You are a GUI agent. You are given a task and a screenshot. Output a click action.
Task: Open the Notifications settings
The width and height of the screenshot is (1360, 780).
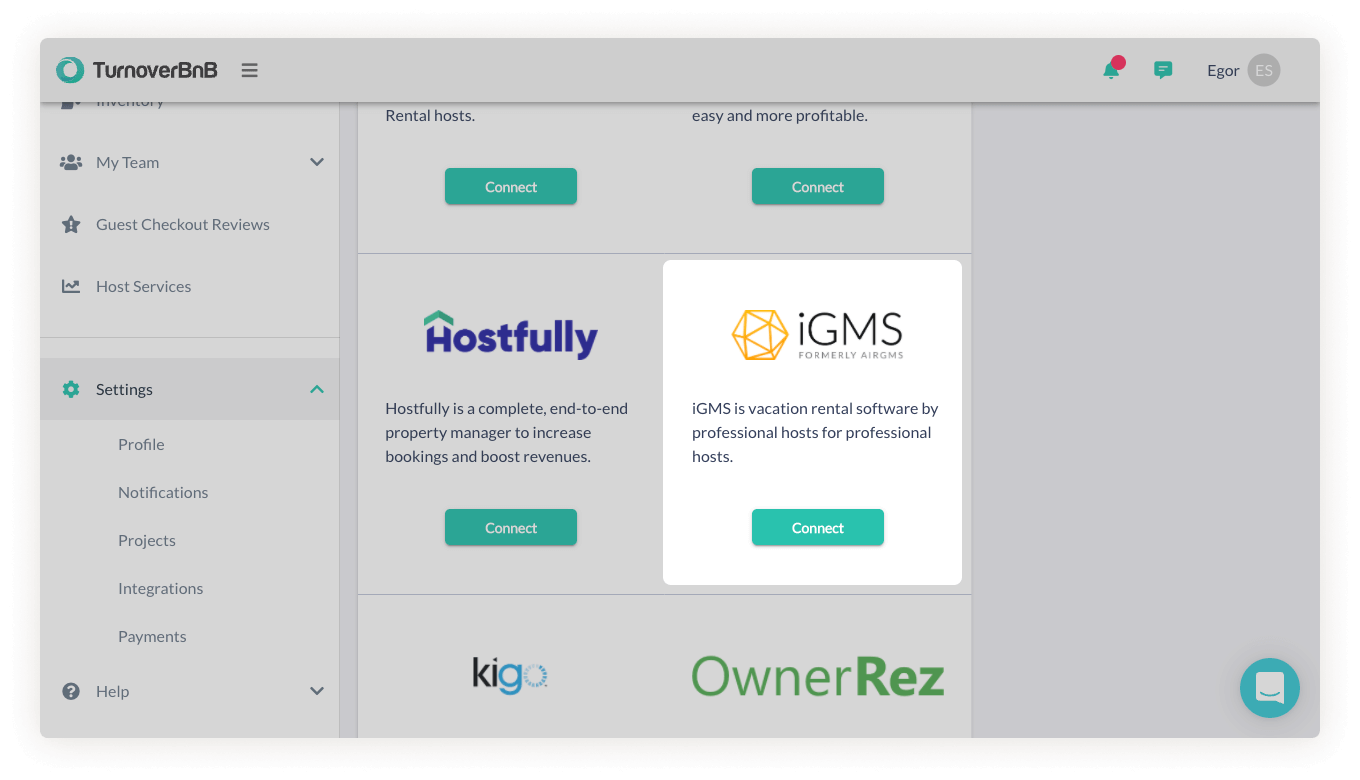pyautogui.click(x=163, y=492)
